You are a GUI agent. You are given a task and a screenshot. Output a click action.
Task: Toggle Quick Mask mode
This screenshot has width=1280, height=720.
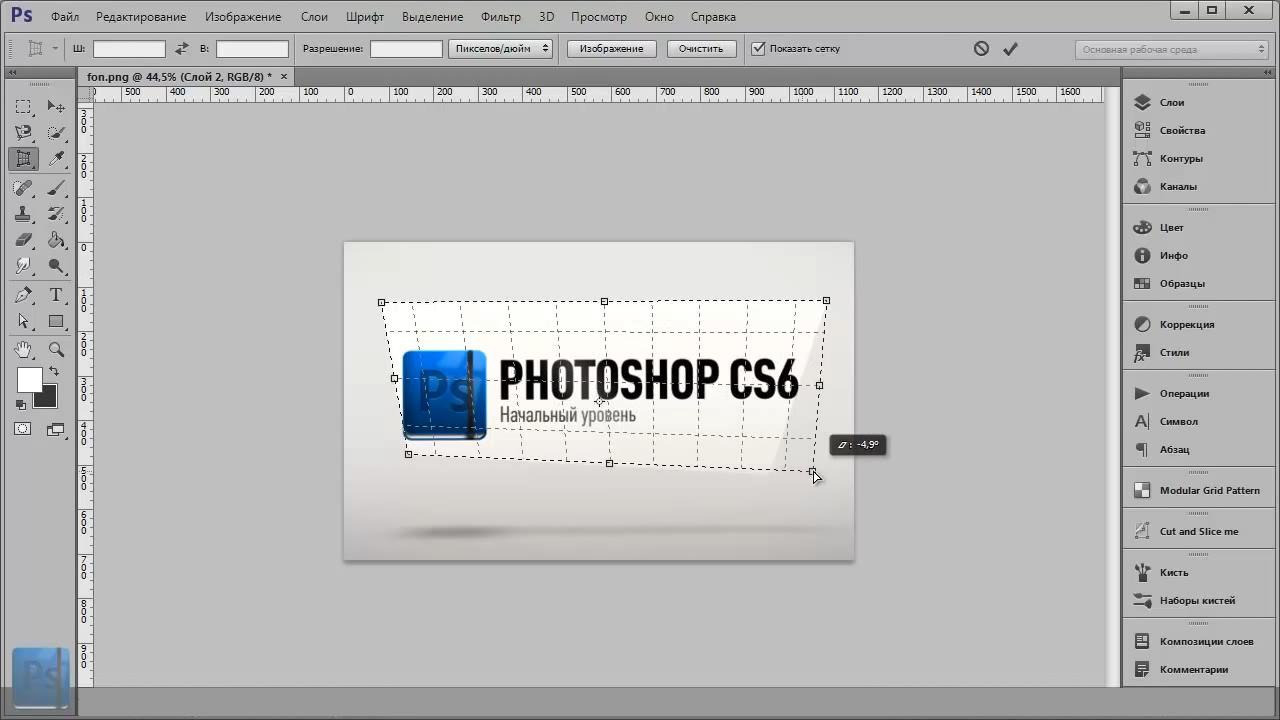coord(23,429)
